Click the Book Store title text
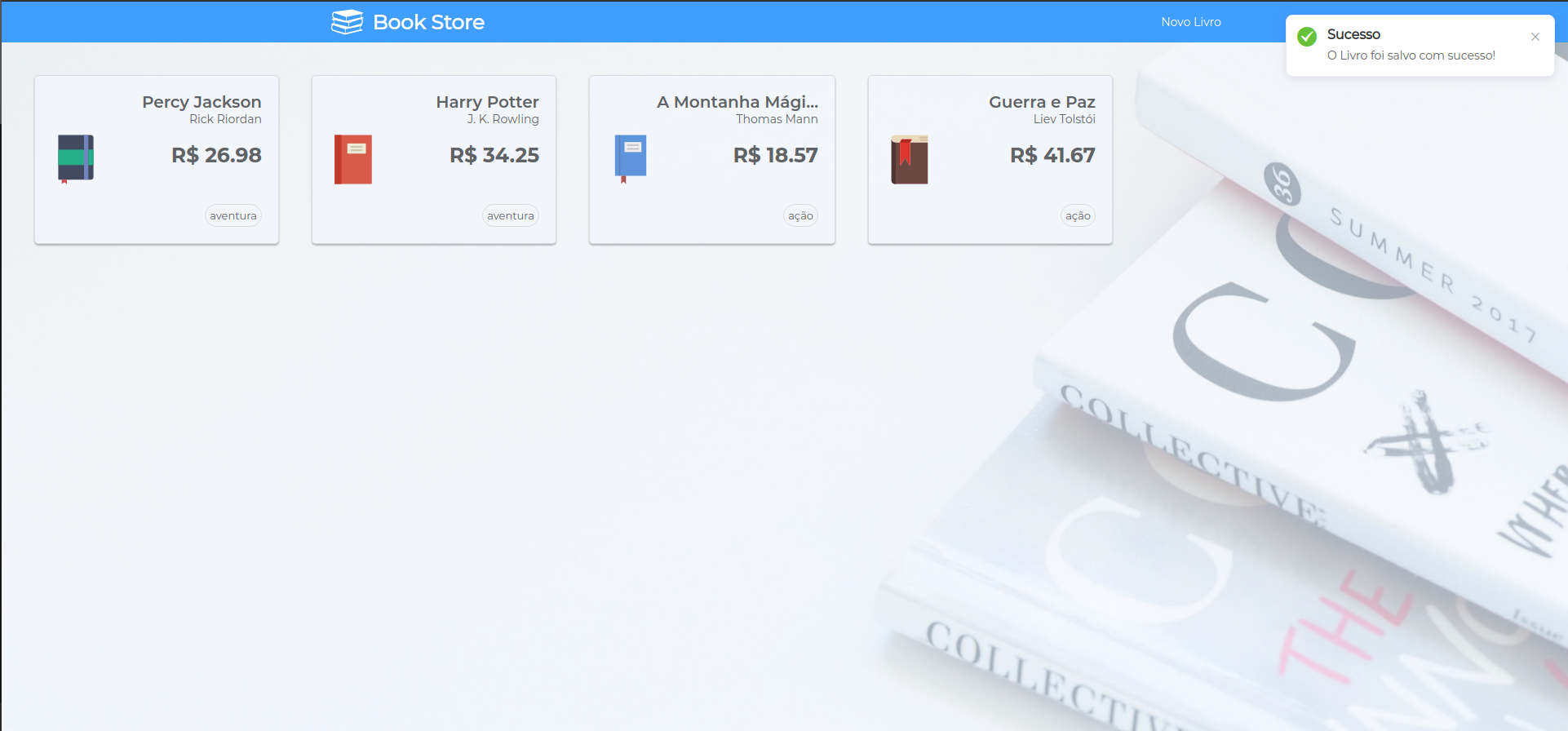Viewport: 1568px width, 731px height. (x=428, y=22)
